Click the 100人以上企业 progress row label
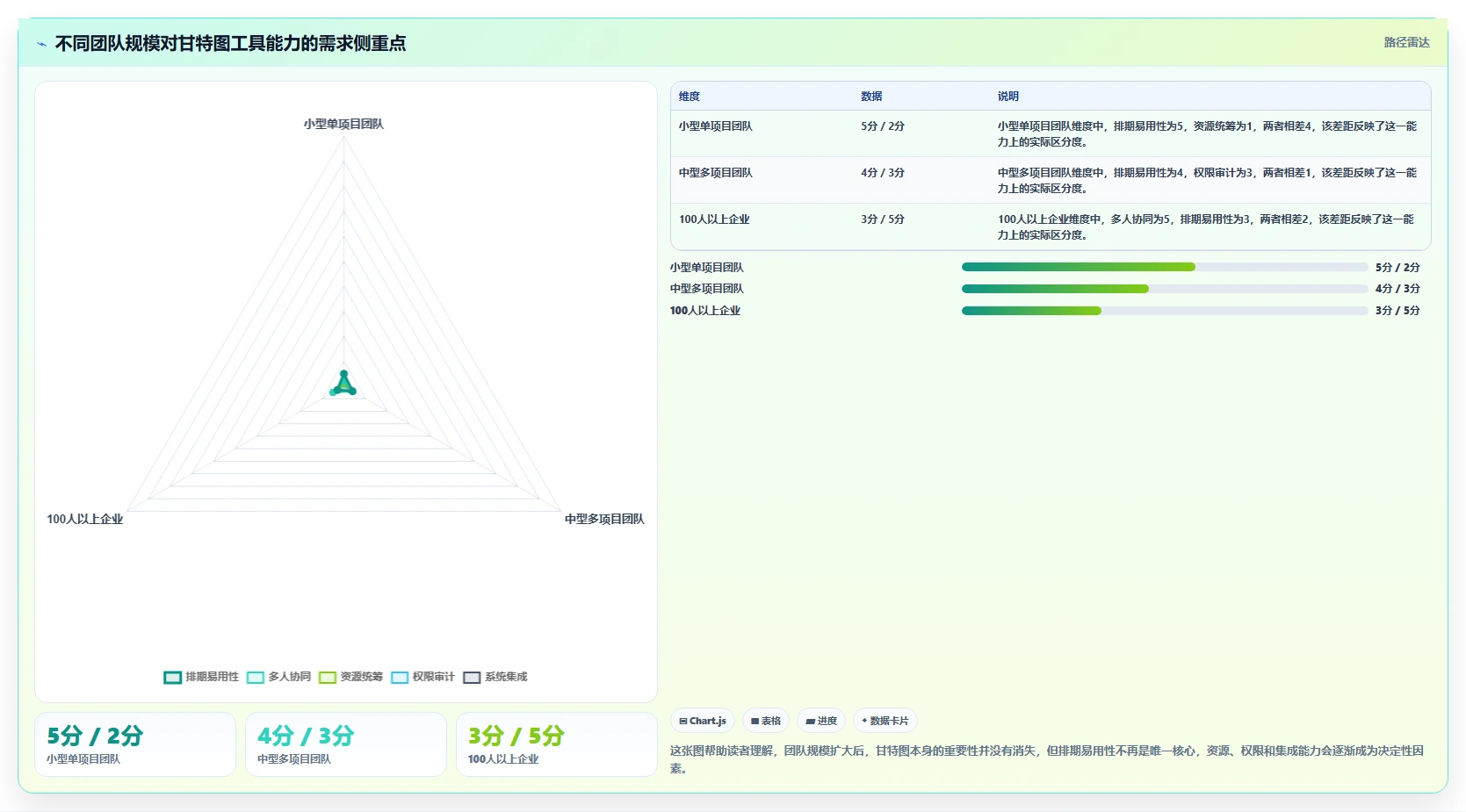This screenshot has height=812, width=1466. (x=705, y=311)
